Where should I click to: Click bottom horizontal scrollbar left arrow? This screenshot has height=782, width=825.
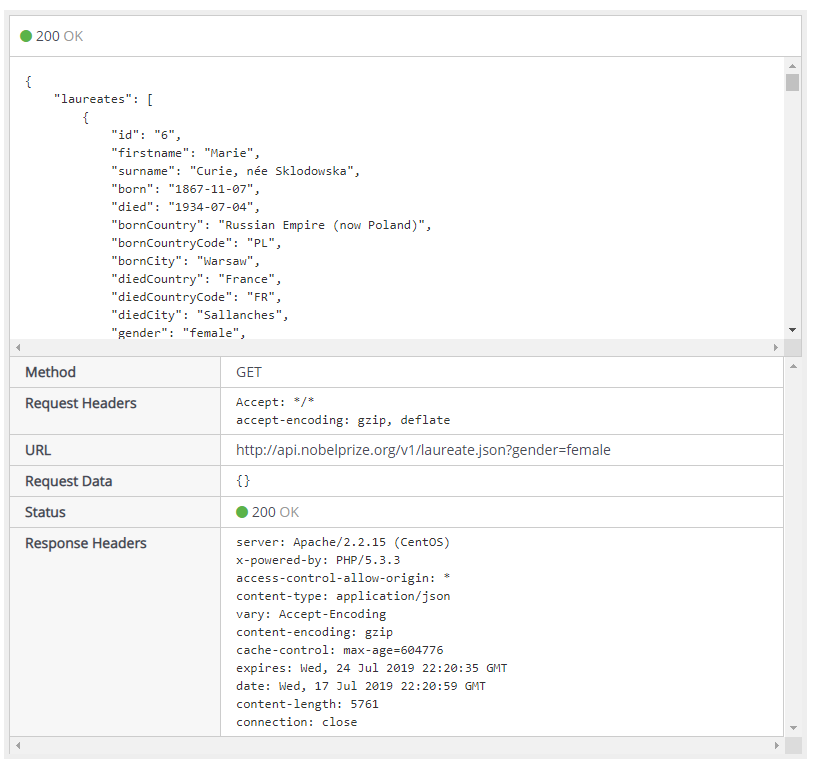pos(17,746)
